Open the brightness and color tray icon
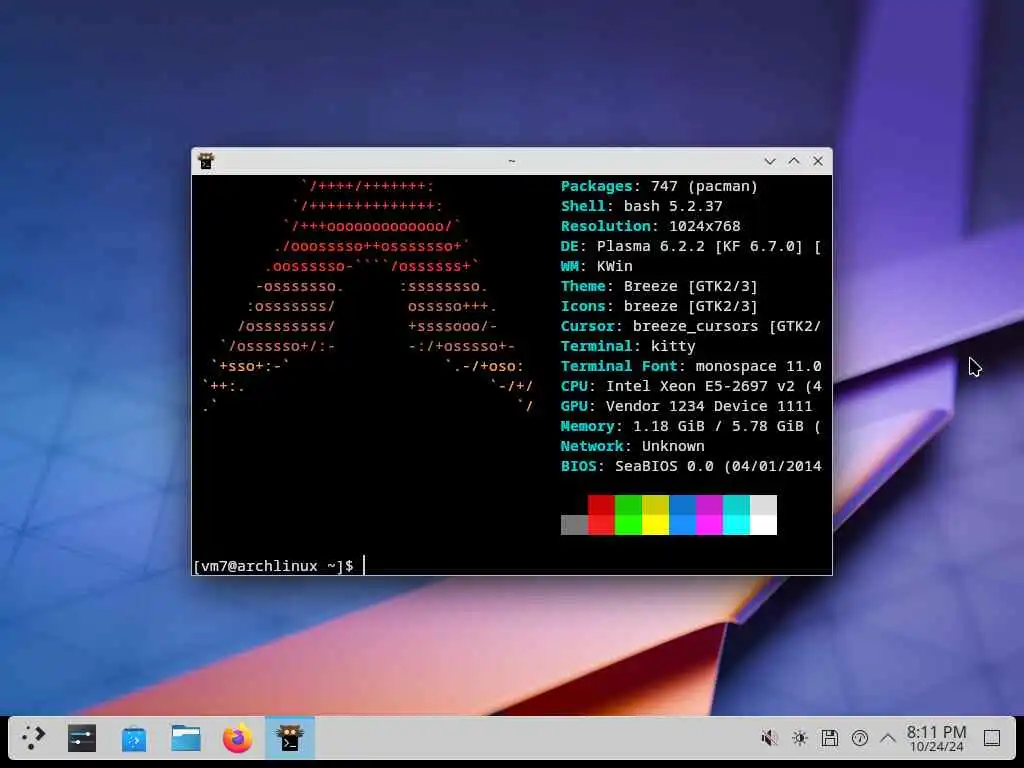Viewport: 1024px width, 768px height. click(x=799, y=738)
